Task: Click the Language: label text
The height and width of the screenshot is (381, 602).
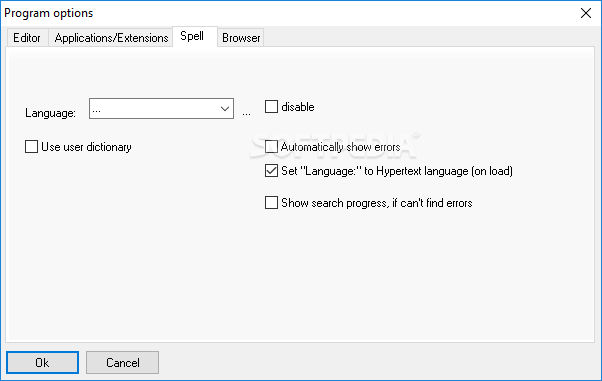Action: tap(50, 113)
